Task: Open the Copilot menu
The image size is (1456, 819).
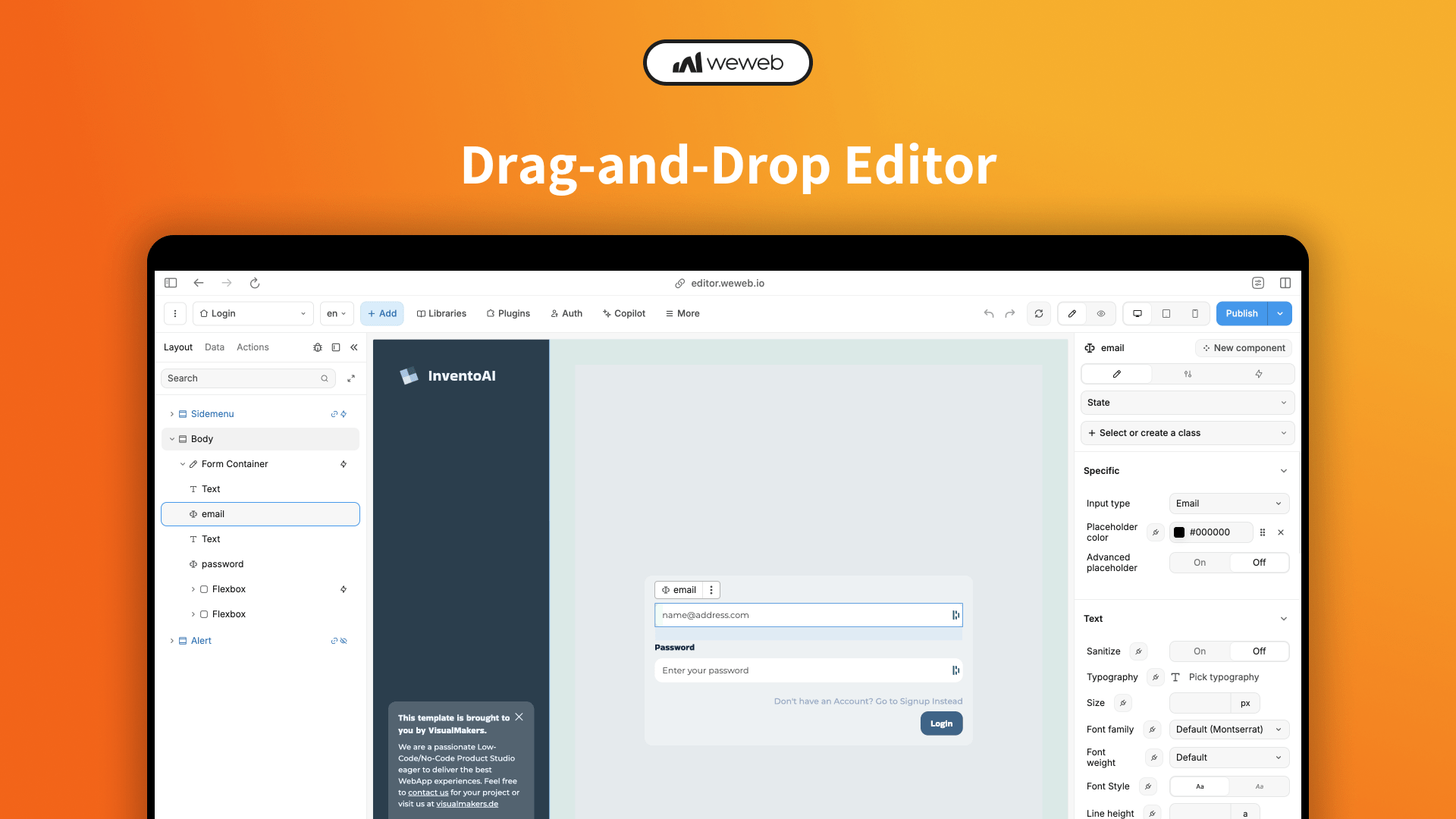Action: (x=624, y=313)
